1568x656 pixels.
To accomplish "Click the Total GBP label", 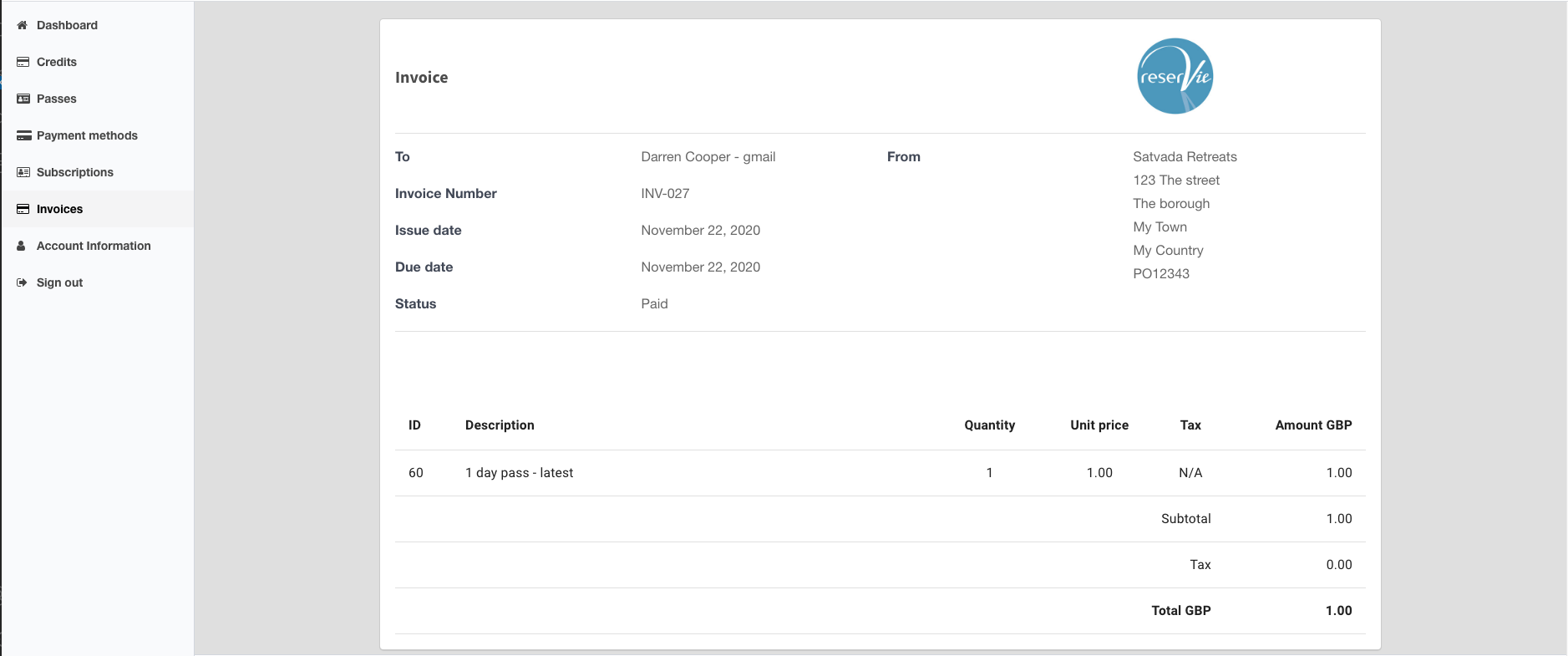I will 1180,611.
